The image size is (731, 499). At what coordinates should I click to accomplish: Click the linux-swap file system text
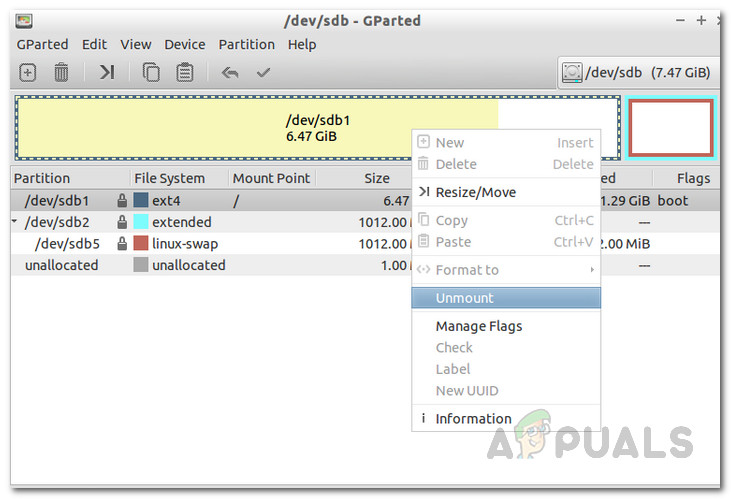(x=185, y=244)
